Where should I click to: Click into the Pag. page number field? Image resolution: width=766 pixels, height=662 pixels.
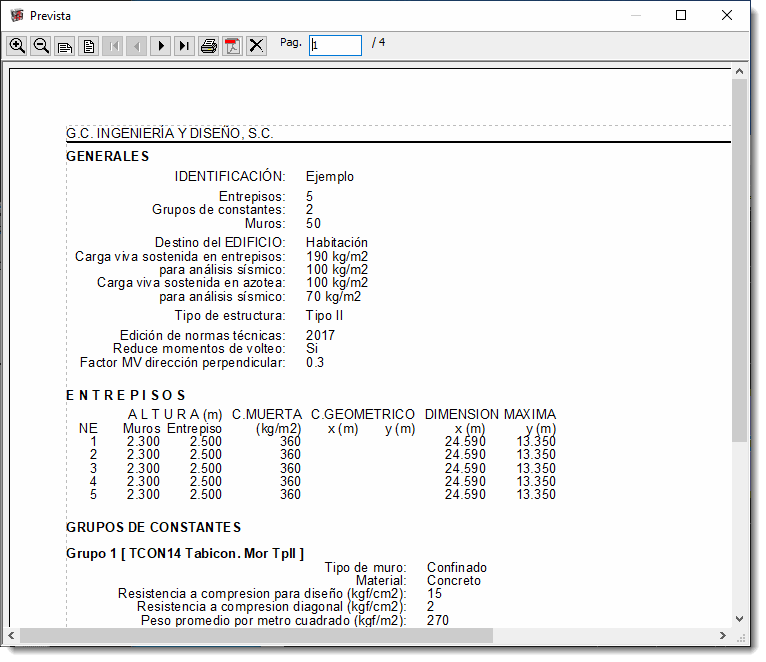(x=335, y=45)
